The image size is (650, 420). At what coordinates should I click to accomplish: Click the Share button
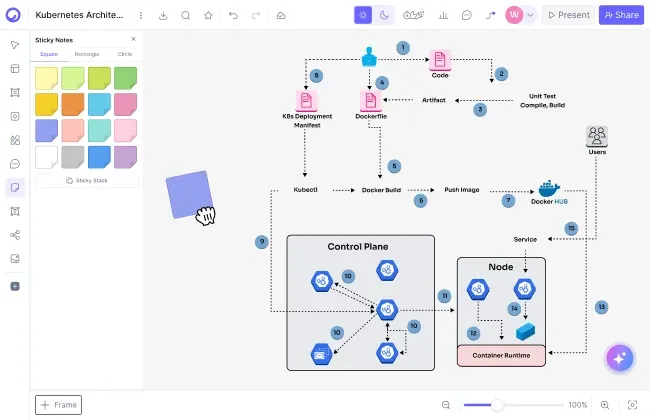pyautogui.click(x=621, y=15)
